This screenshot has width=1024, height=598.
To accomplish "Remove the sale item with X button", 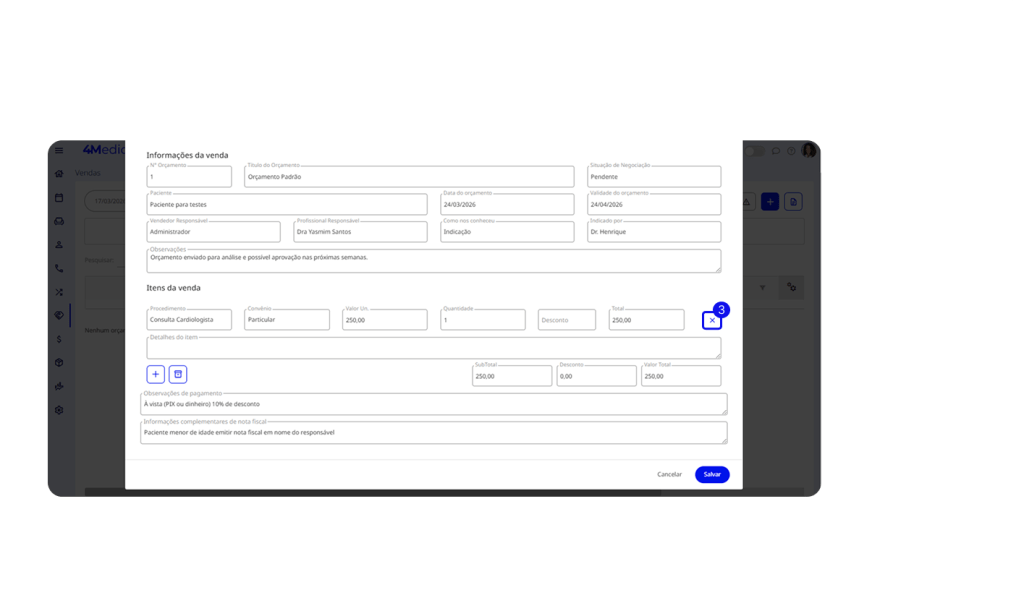I will [711, 320].
